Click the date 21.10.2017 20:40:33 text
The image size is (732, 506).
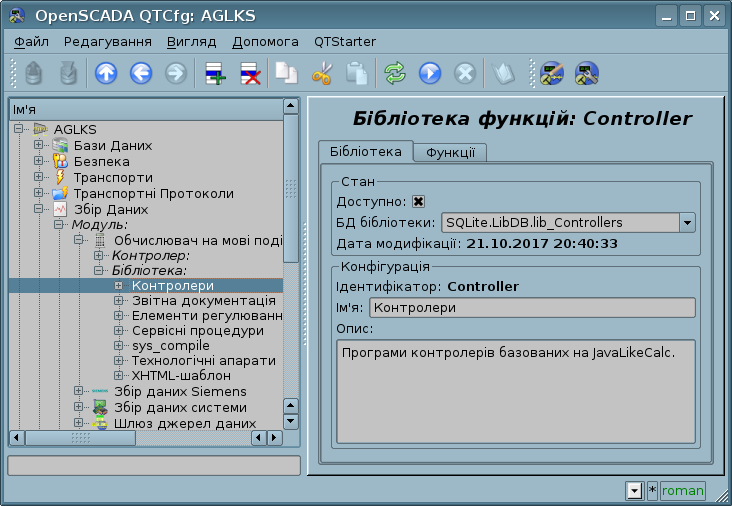(542, 244)
